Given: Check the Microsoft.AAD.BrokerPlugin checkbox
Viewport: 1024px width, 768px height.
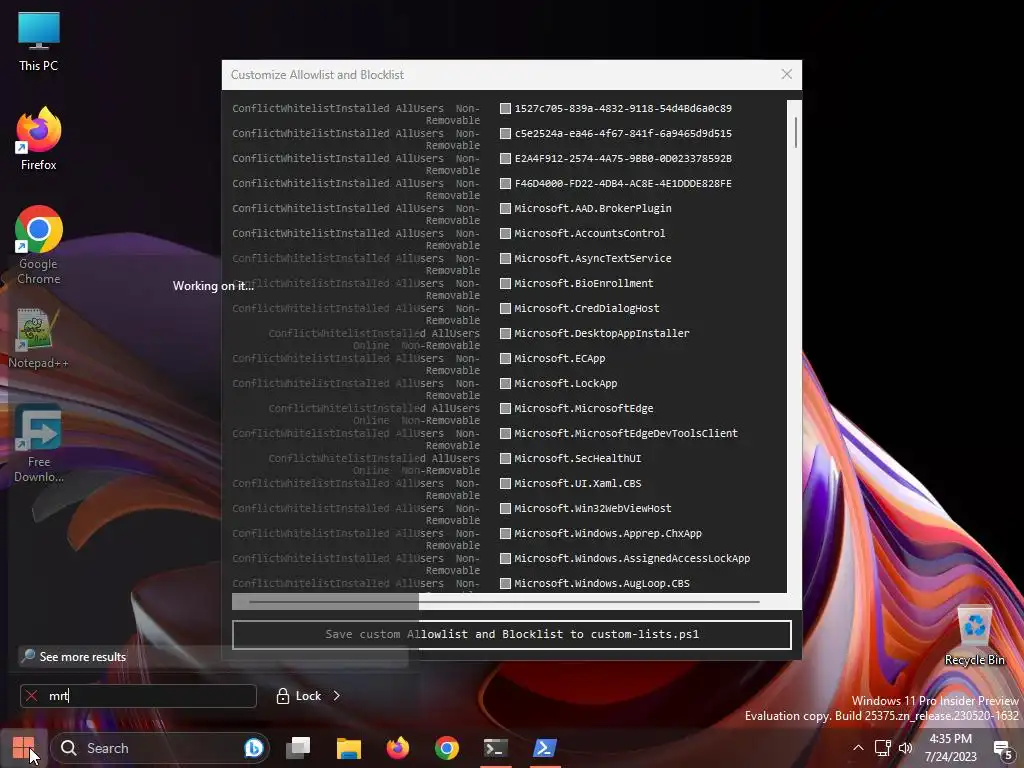Looking at the screenshot, I should coord(505,208).
